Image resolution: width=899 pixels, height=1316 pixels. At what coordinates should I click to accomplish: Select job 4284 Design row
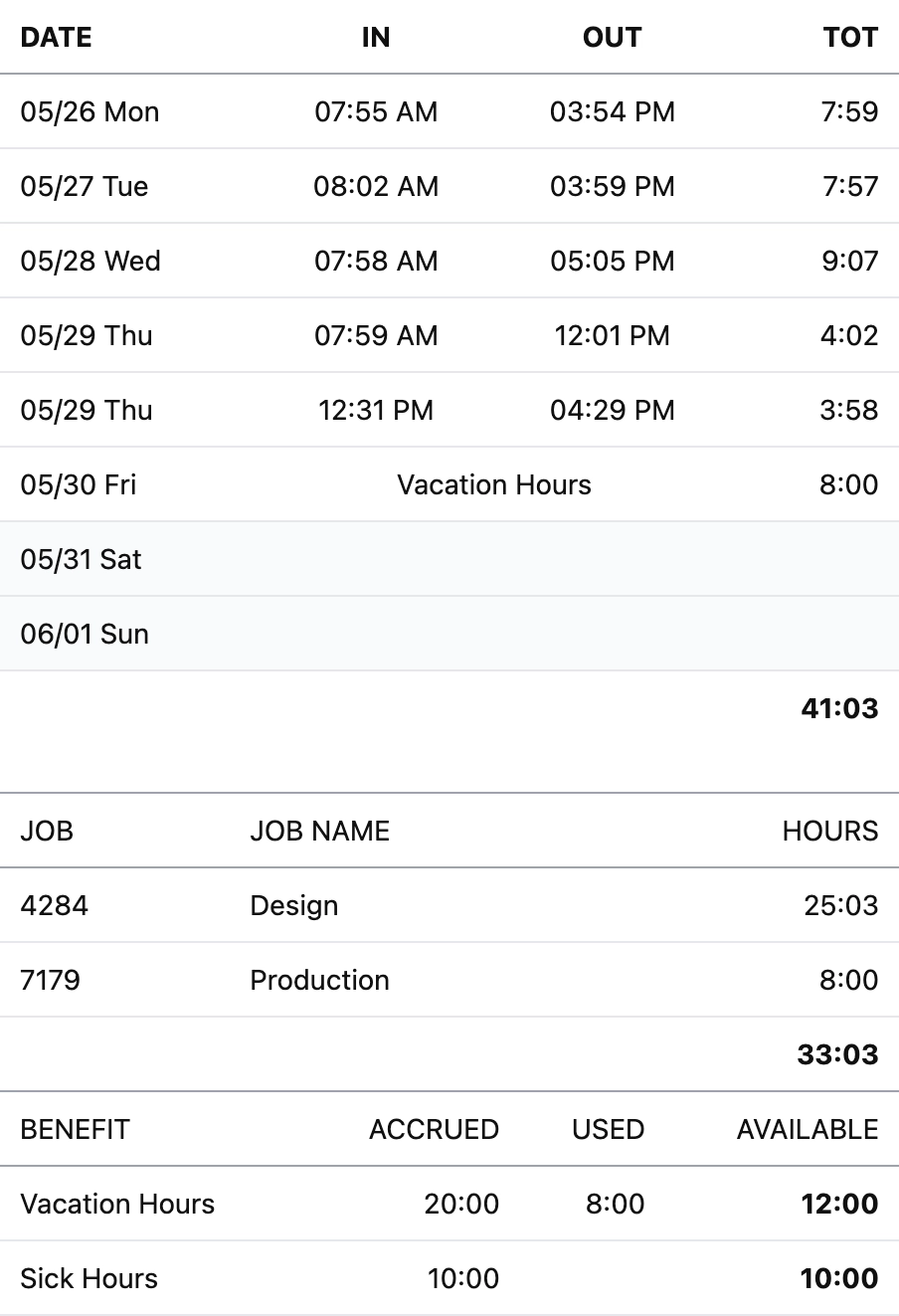(x=293, y=905)
